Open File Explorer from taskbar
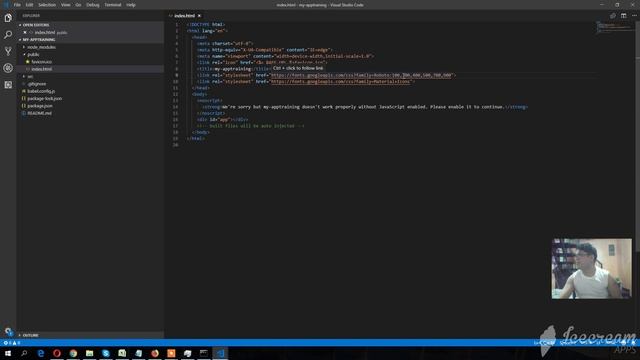 89,353
